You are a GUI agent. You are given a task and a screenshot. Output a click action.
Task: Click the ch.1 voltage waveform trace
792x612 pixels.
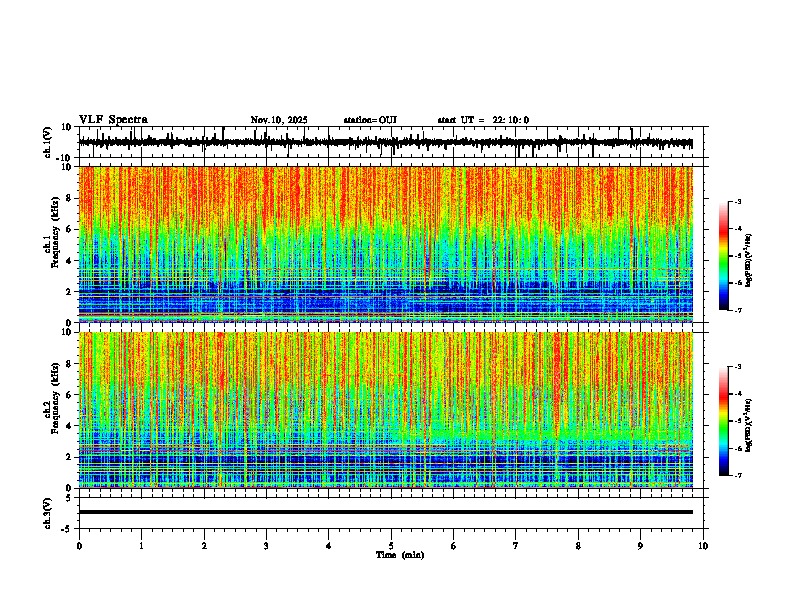click(x=385, y=143)
